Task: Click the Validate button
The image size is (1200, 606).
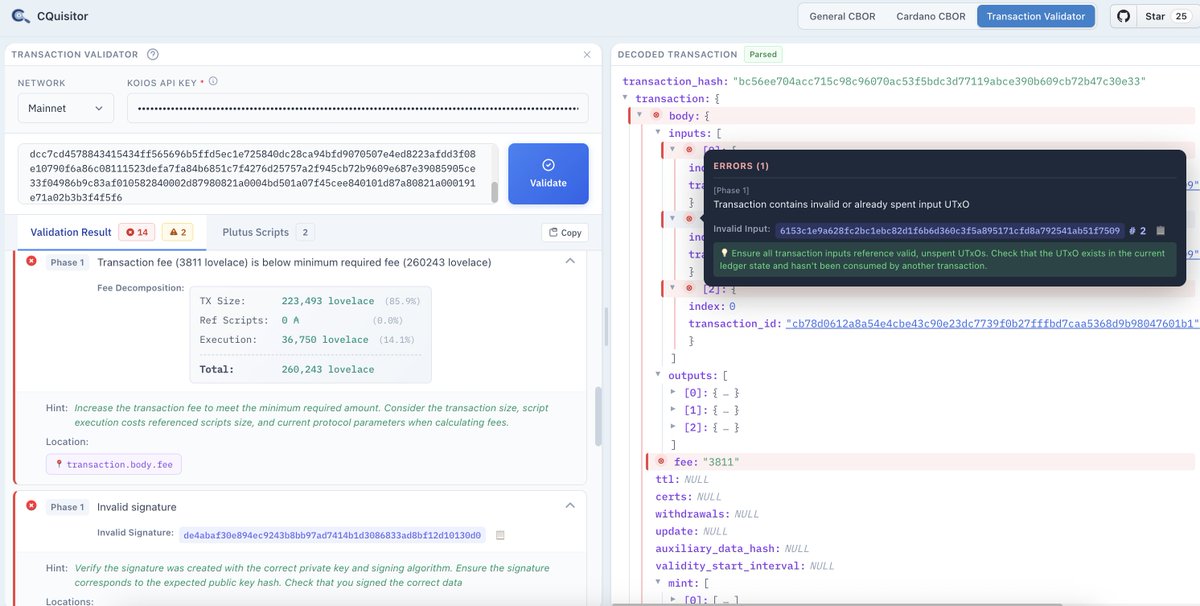Action: [x=548, y=173]
